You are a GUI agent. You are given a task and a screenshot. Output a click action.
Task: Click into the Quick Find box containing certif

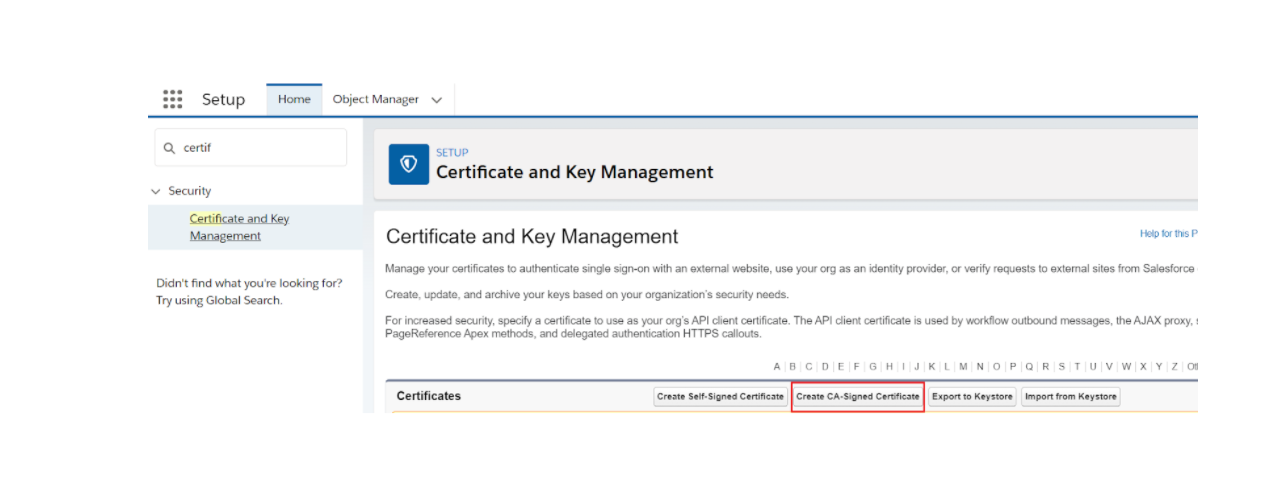[250, 147]
